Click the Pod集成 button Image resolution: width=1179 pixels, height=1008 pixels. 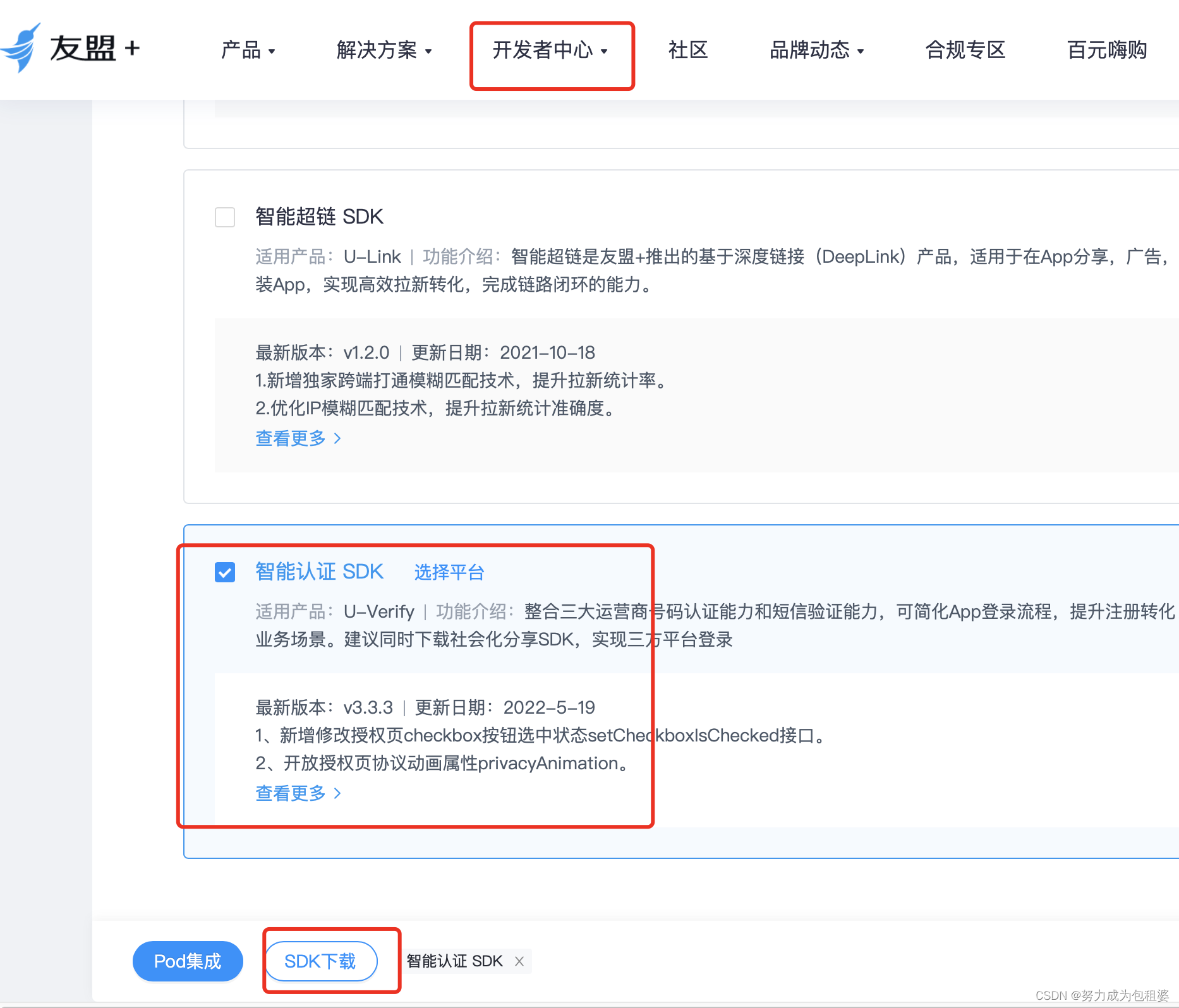tap(188, 961)
